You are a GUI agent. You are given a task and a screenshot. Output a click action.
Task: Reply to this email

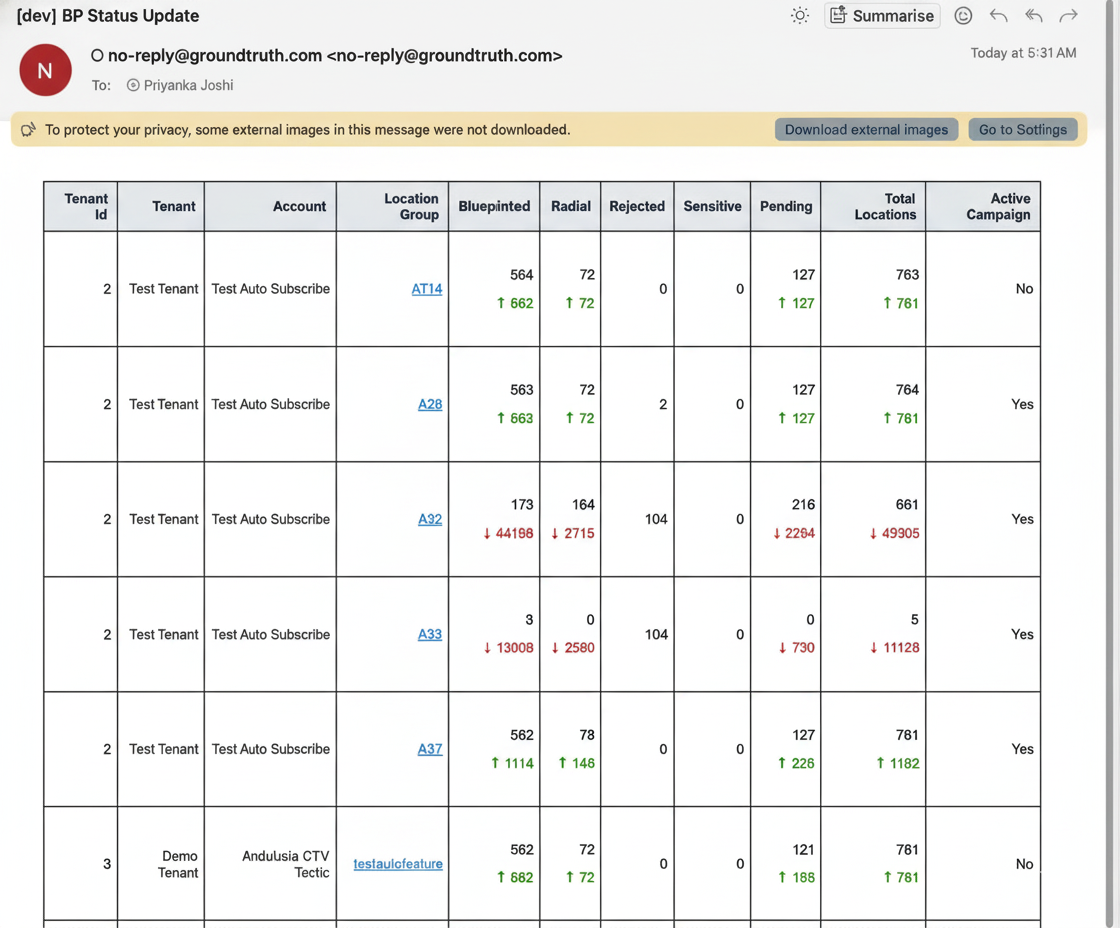(x=998, y=16)
